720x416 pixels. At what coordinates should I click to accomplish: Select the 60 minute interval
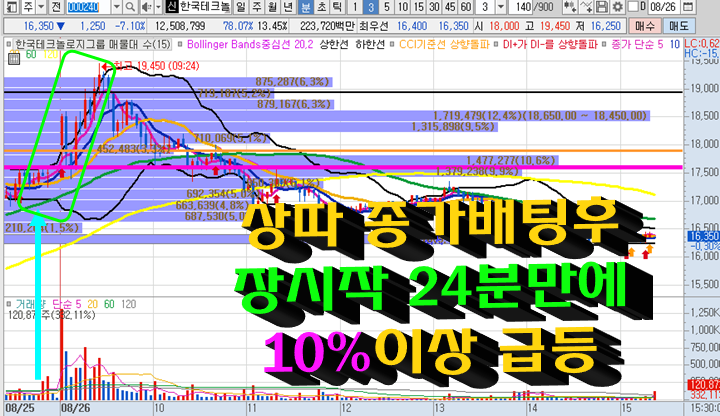pyautogui.click(x=466, y=7)
